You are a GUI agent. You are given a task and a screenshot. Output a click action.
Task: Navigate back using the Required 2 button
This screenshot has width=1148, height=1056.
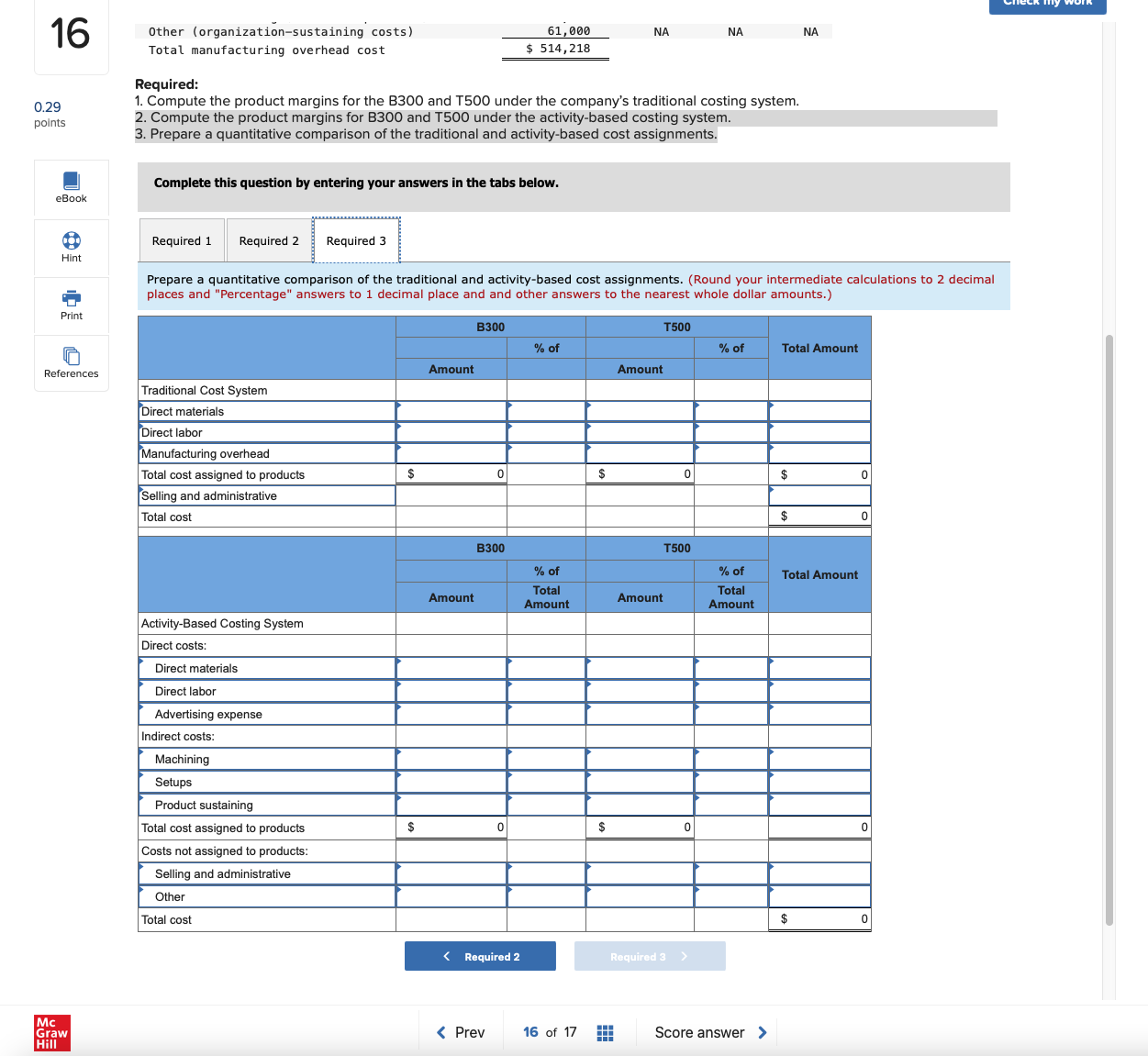pyautogui.click(x=480, y=955)
